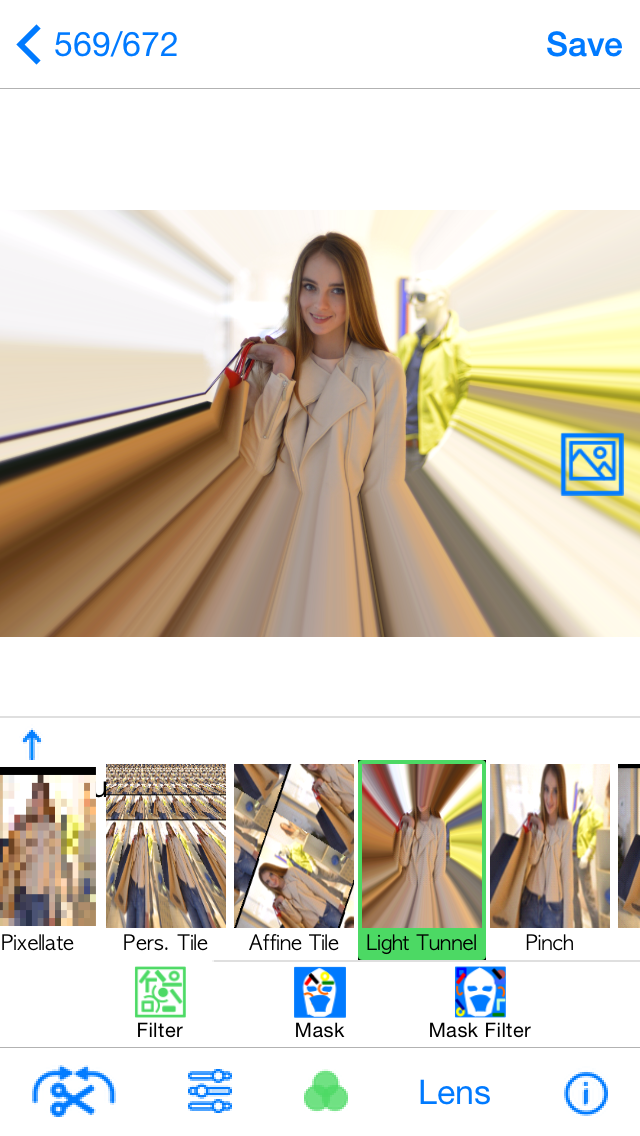The width and height of the screenshot is (640, 1136).
Task: Tap the 569/672 counter text
Action: (x=116, y=45)
